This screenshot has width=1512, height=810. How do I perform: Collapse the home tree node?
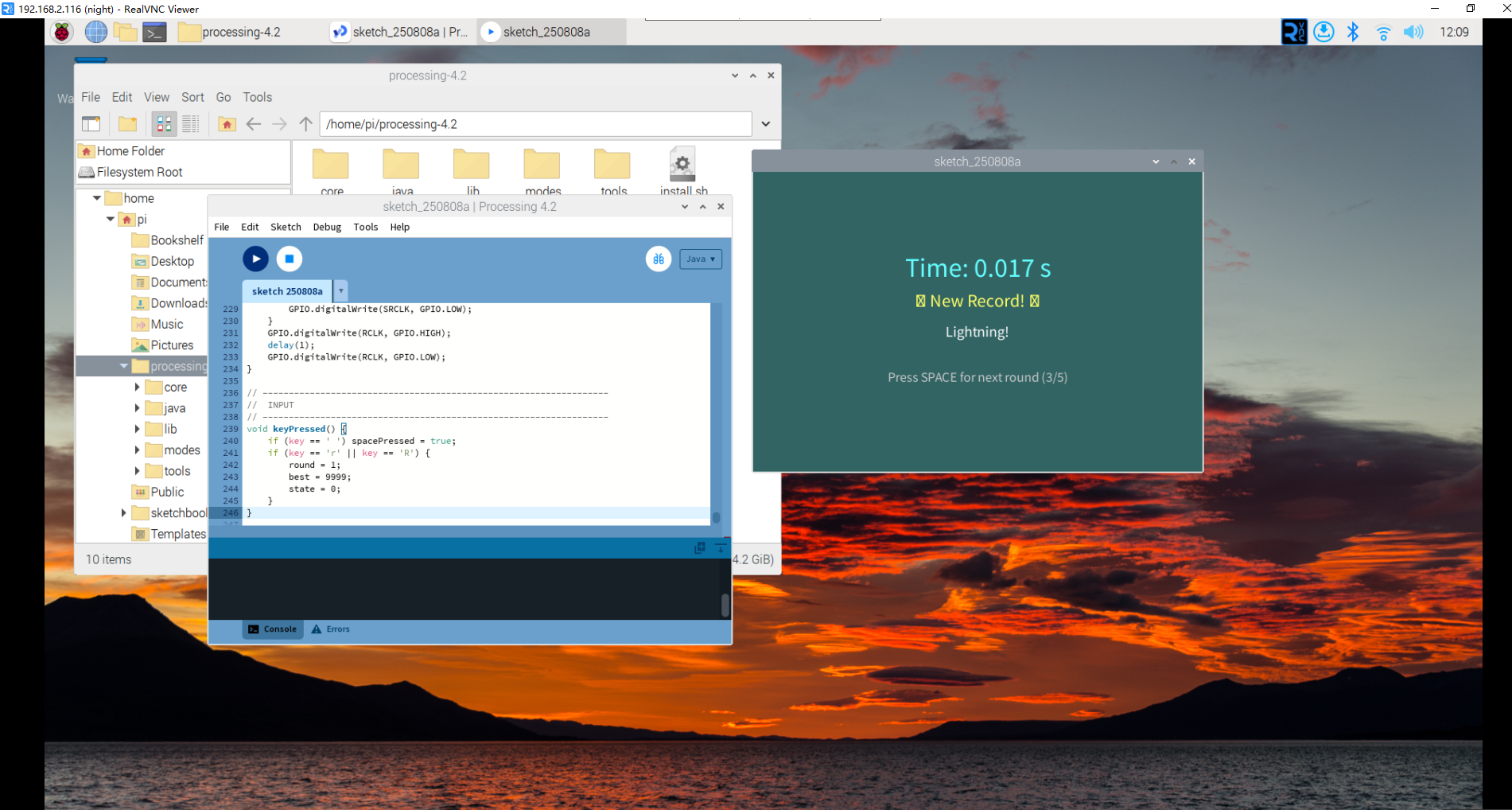(x=97, y=198)
